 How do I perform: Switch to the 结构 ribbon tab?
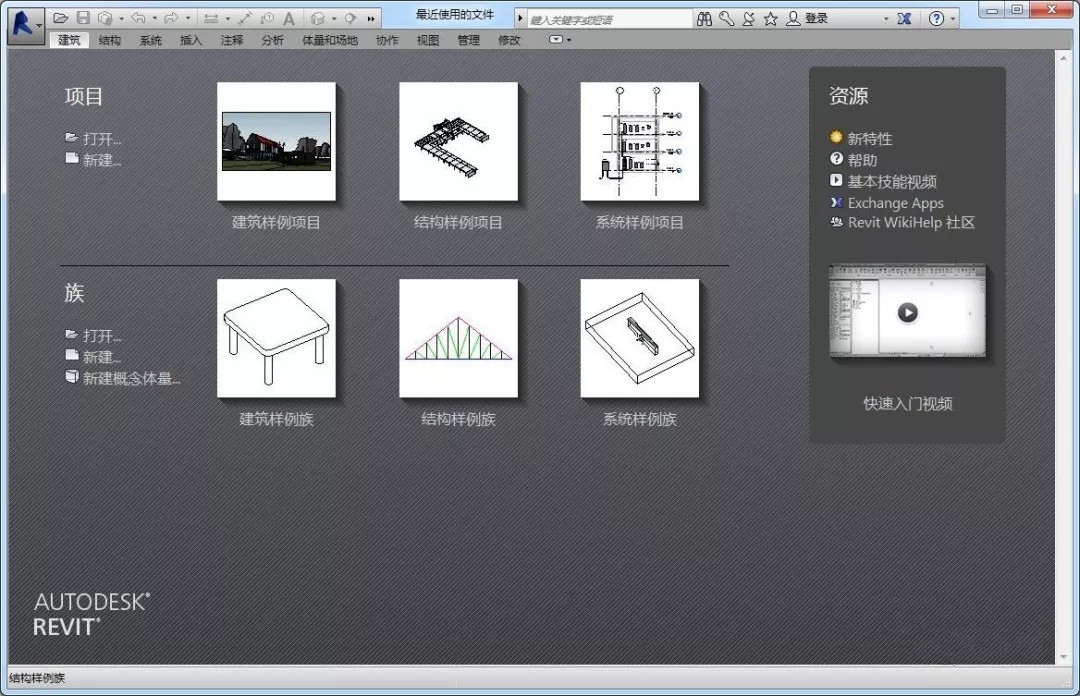pos(110,41)
